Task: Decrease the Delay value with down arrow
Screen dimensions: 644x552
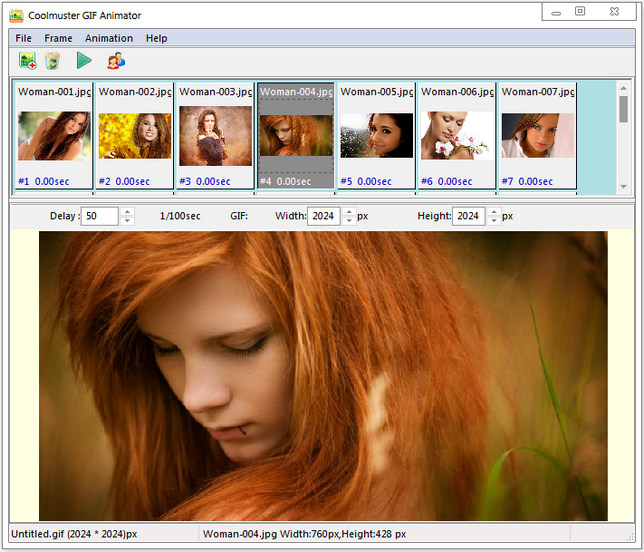Action: (127, 221)
